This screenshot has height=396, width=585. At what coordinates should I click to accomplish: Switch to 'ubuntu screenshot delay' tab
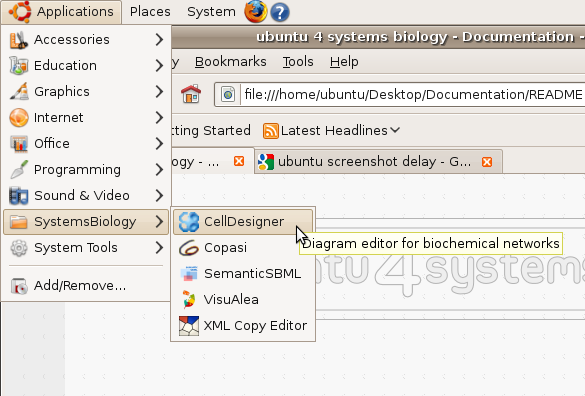click(378, 162)
